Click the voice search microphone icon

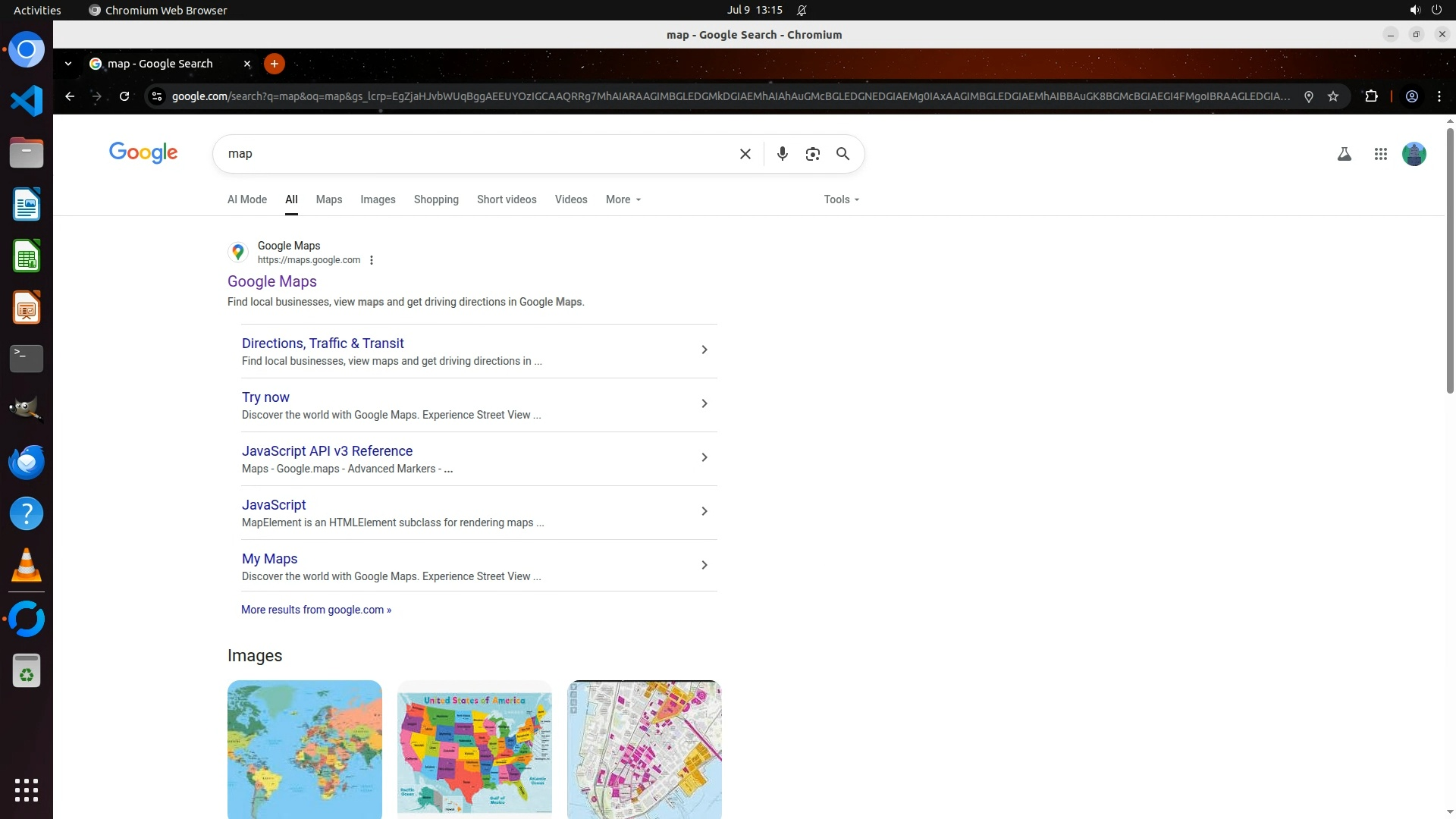783,154
